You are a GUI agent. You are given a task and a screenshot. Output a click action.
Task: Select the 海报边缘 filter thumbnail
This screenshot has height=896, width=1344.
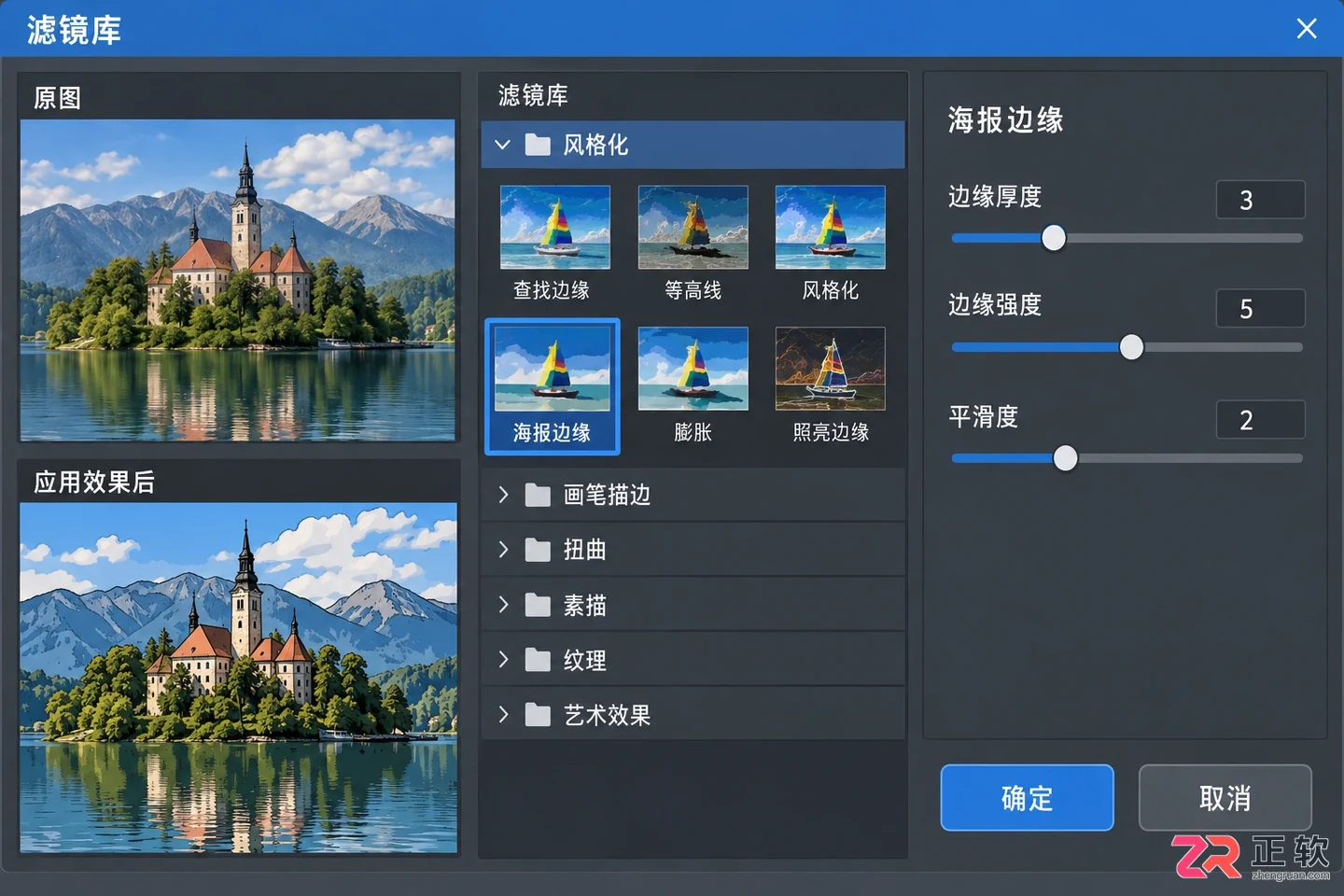(x=553, y=386)
